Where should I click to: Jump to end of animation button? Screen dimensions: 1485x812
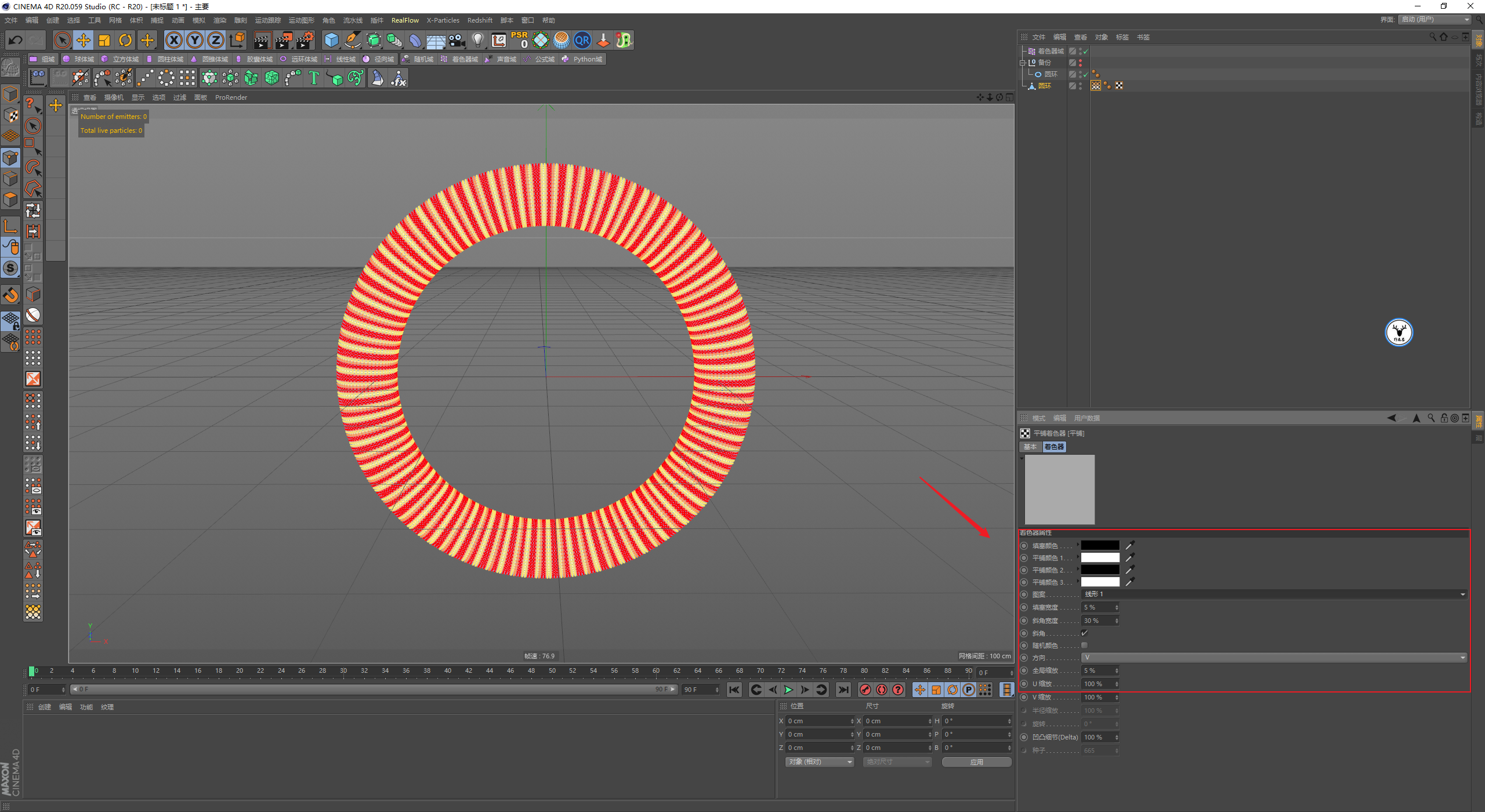coord(843,690)
